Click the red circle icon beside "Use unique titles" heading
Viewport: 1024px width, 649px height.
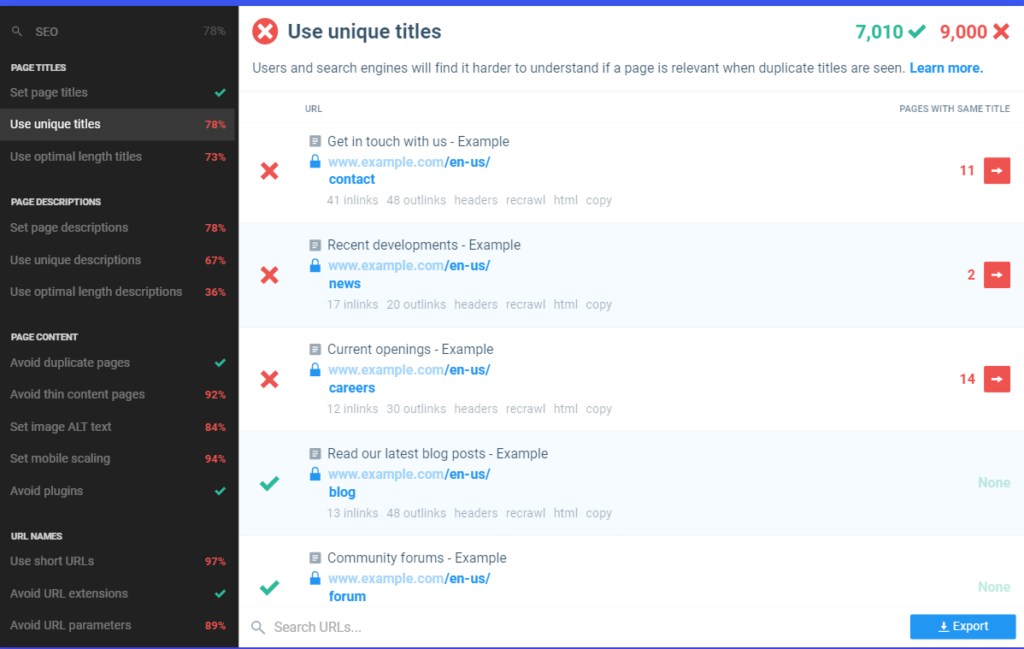[265, 31]
